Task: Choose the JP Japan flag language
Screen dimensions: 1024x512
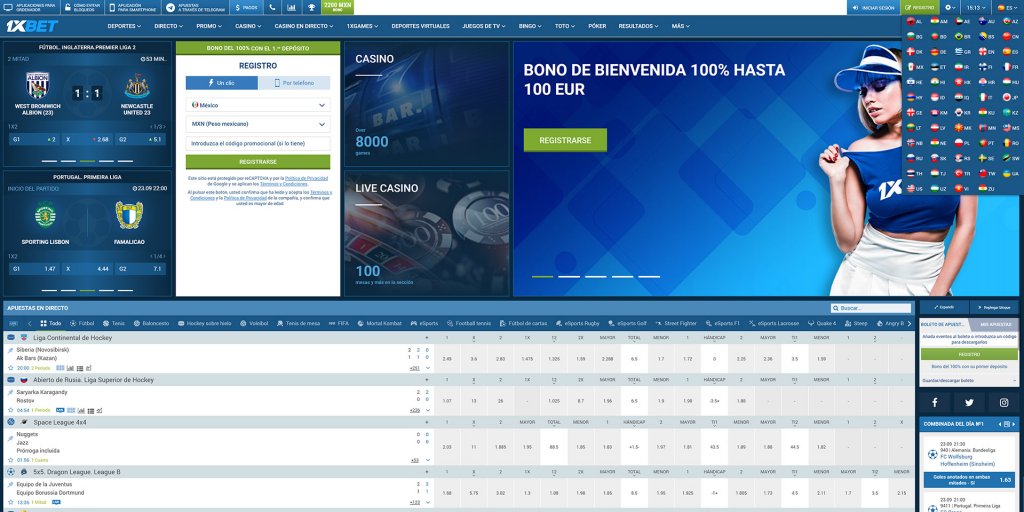Action: [1010, 97]
